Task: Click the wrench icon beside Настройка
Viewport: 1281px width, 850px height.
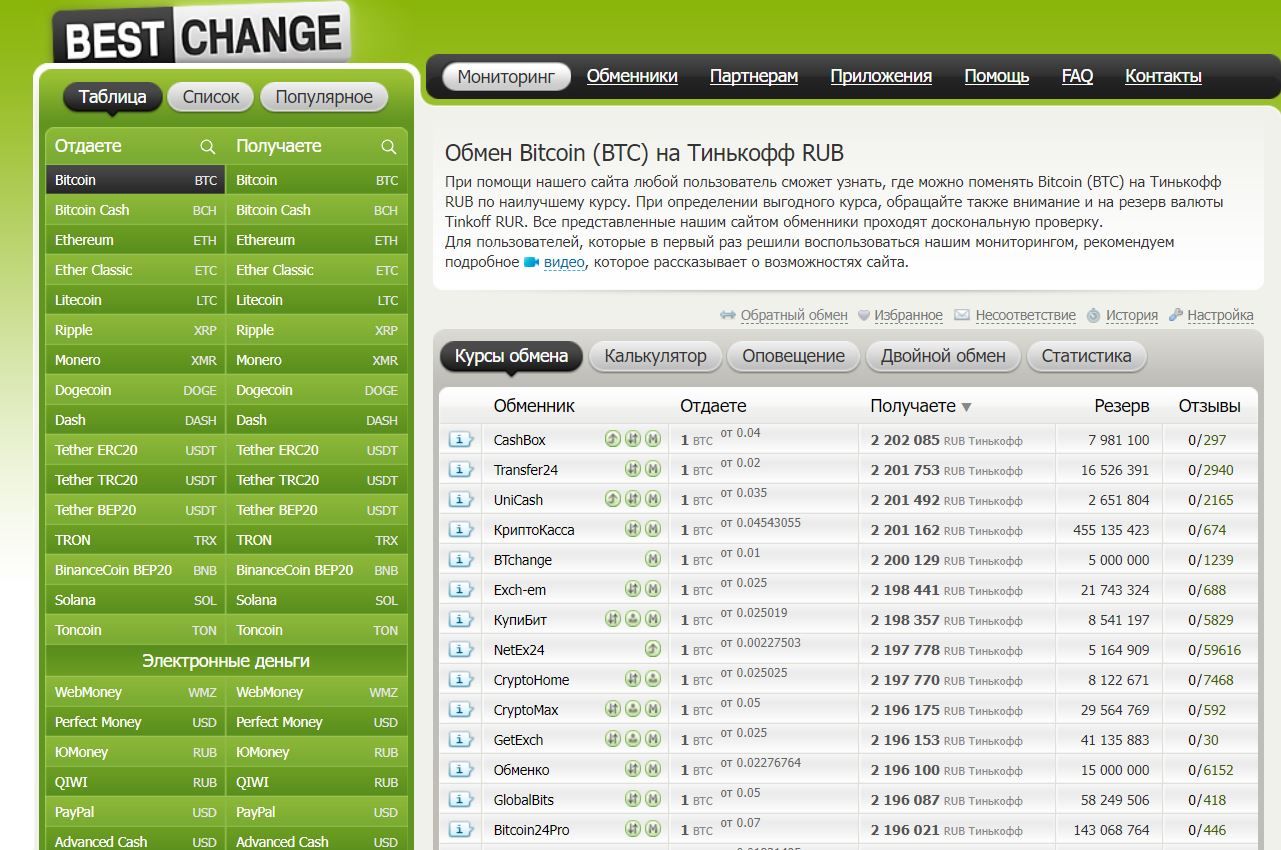Action: click(x=1176, y=315)
